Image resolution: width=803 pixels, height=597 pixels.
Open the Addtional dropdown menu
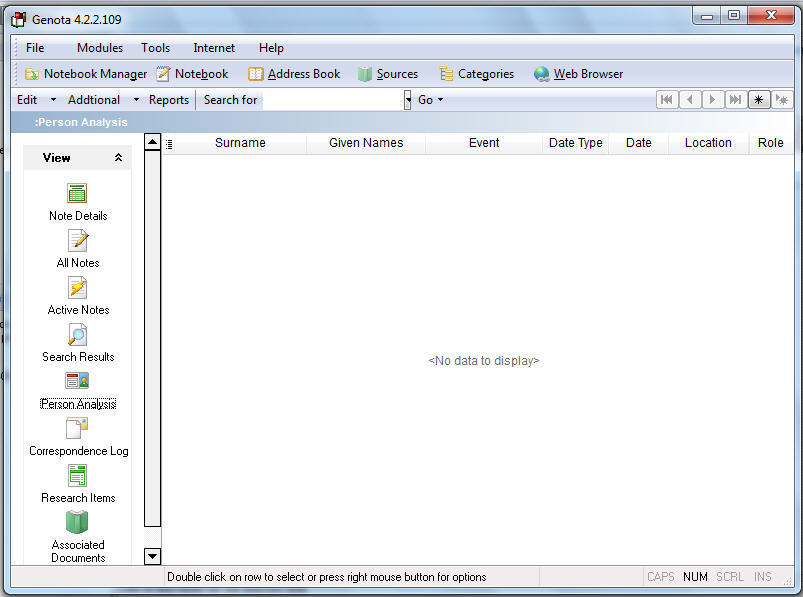coord(136,100)
